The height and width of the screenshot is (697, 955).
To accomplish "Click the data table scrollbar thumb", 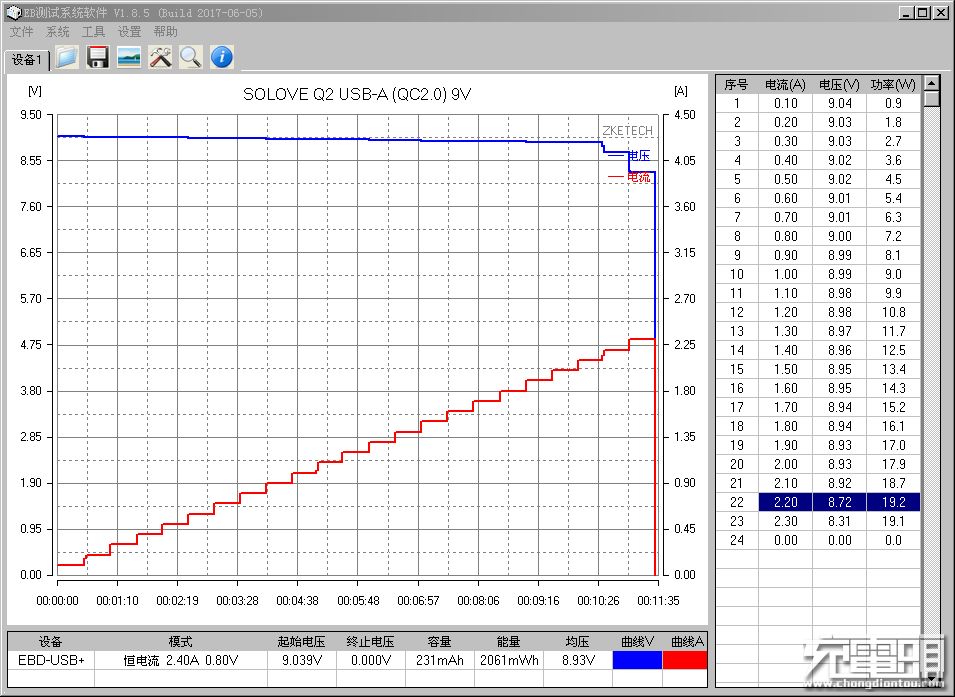I will [931, 99].
